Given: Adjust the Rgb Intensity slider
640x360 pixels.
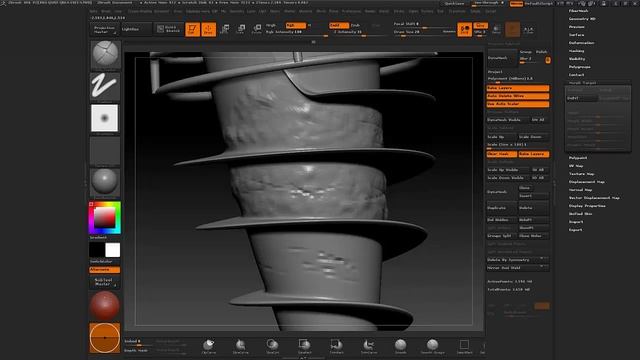Looking at the screenshot, I should pyautogui.click(x=297, y=32).
